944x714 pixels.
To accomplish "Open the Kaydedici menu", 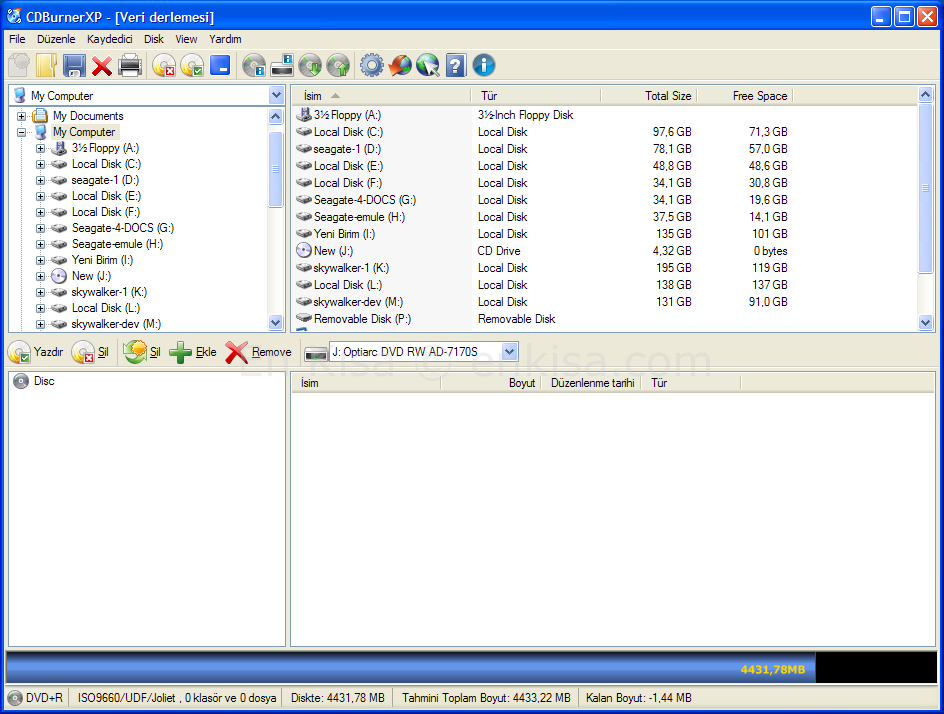I will (110, 39).
